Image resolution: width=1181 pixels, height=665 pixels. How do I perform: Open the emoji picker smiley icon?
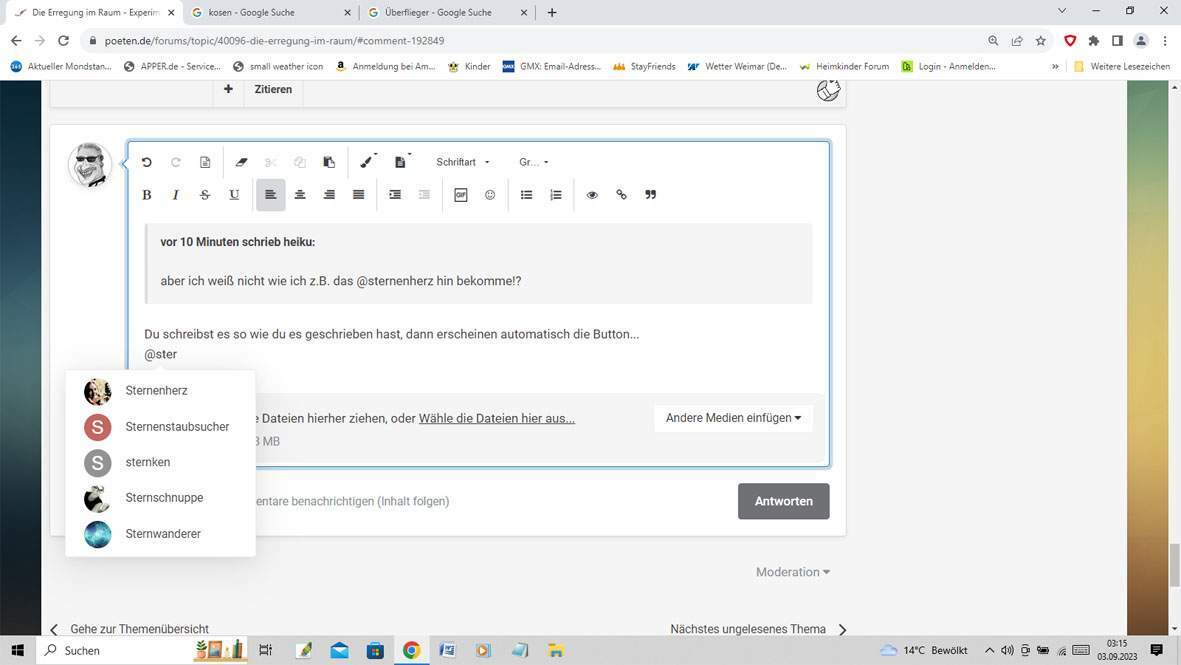tap(490, 195)
